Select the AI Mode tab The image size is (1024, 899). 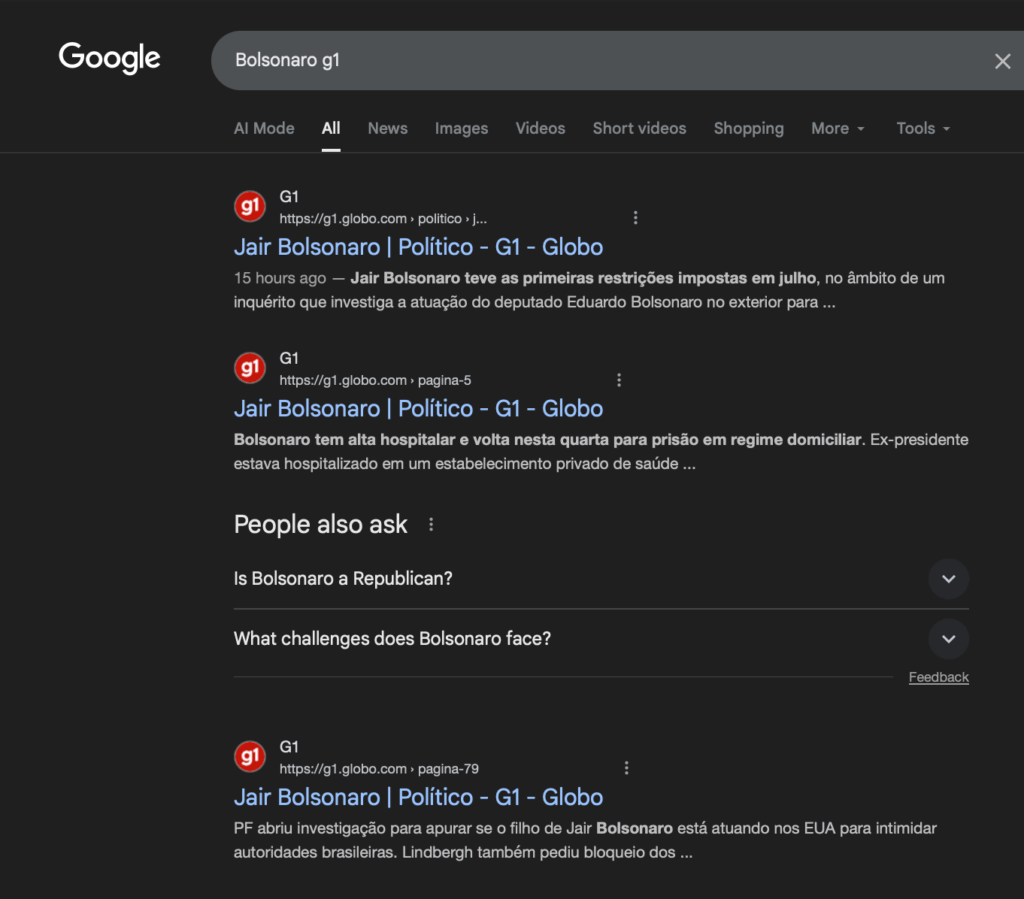(264, 128)
